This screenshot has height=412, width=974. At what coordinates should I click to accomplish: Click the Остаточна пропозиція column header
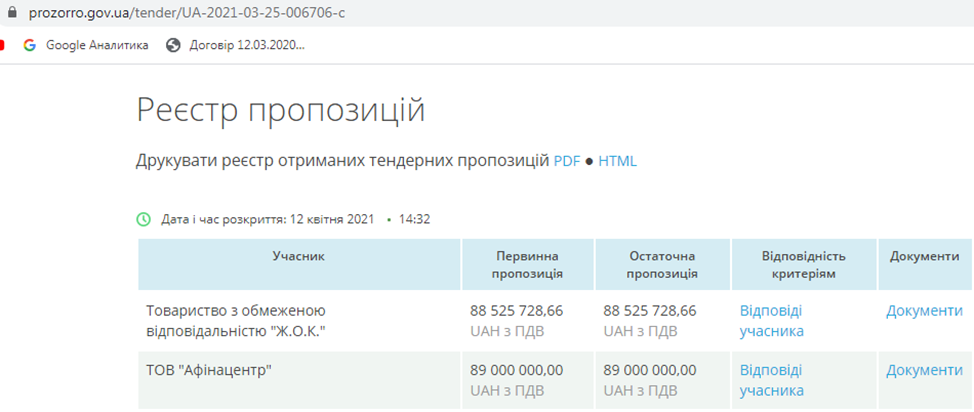[x=662, y=265]
